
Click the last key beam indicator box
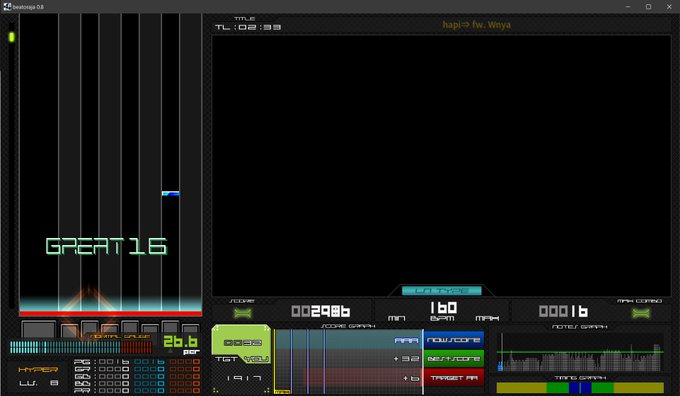[190, 329]
